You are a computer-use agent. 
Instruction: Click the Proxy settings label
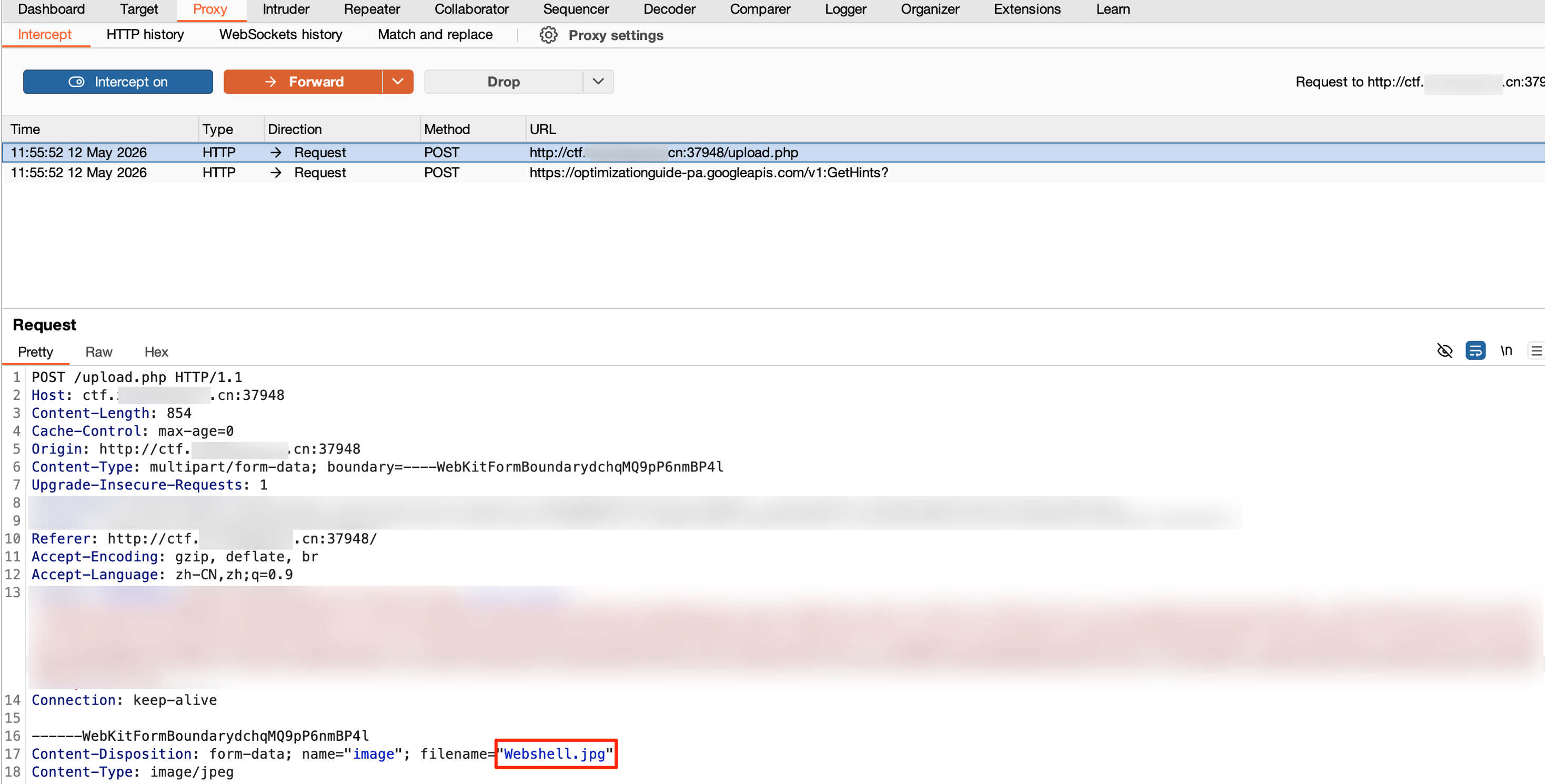click(616, 35)
